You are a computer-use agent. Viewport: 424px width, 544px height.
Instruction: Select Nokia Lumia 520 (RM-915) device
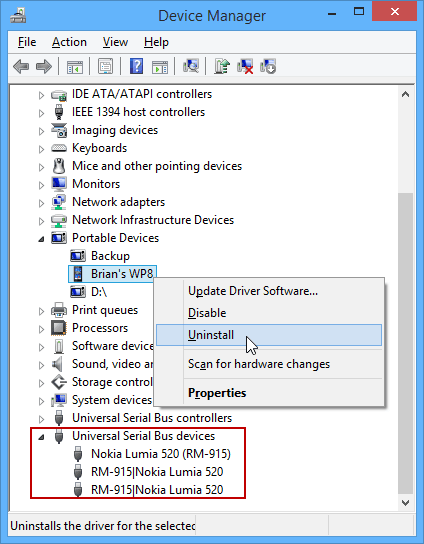click(x=161, y=454)
